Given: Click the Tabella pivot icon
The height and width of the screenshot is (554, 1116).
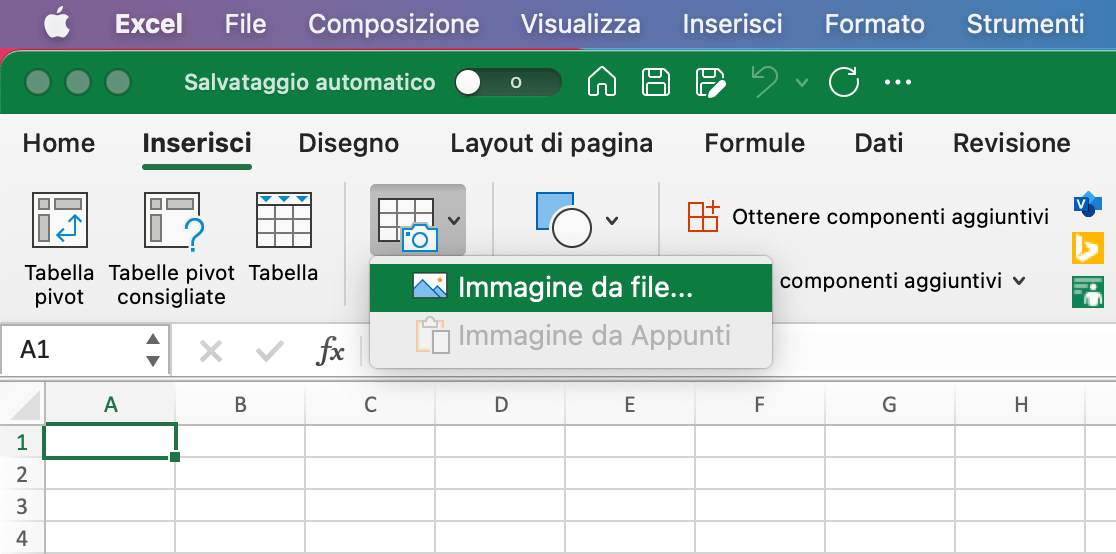Looking at the screenshot, I should tap(59, 221).
